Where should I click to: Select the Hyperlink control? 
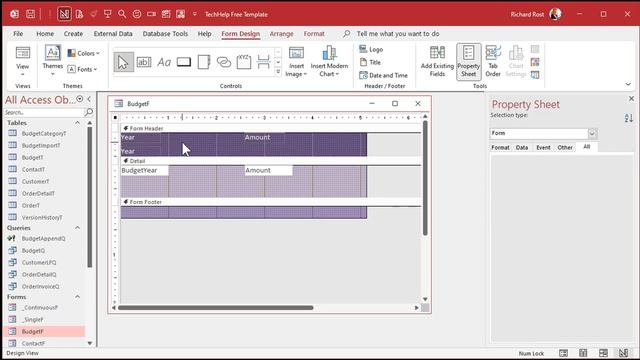click(x=224, y=62)
